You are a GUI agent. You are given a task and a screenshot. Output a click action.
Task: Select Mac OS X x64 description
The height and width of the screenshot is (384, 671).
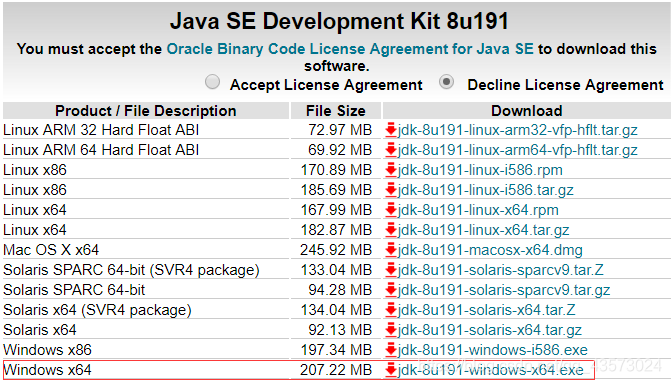click(51, 250)
